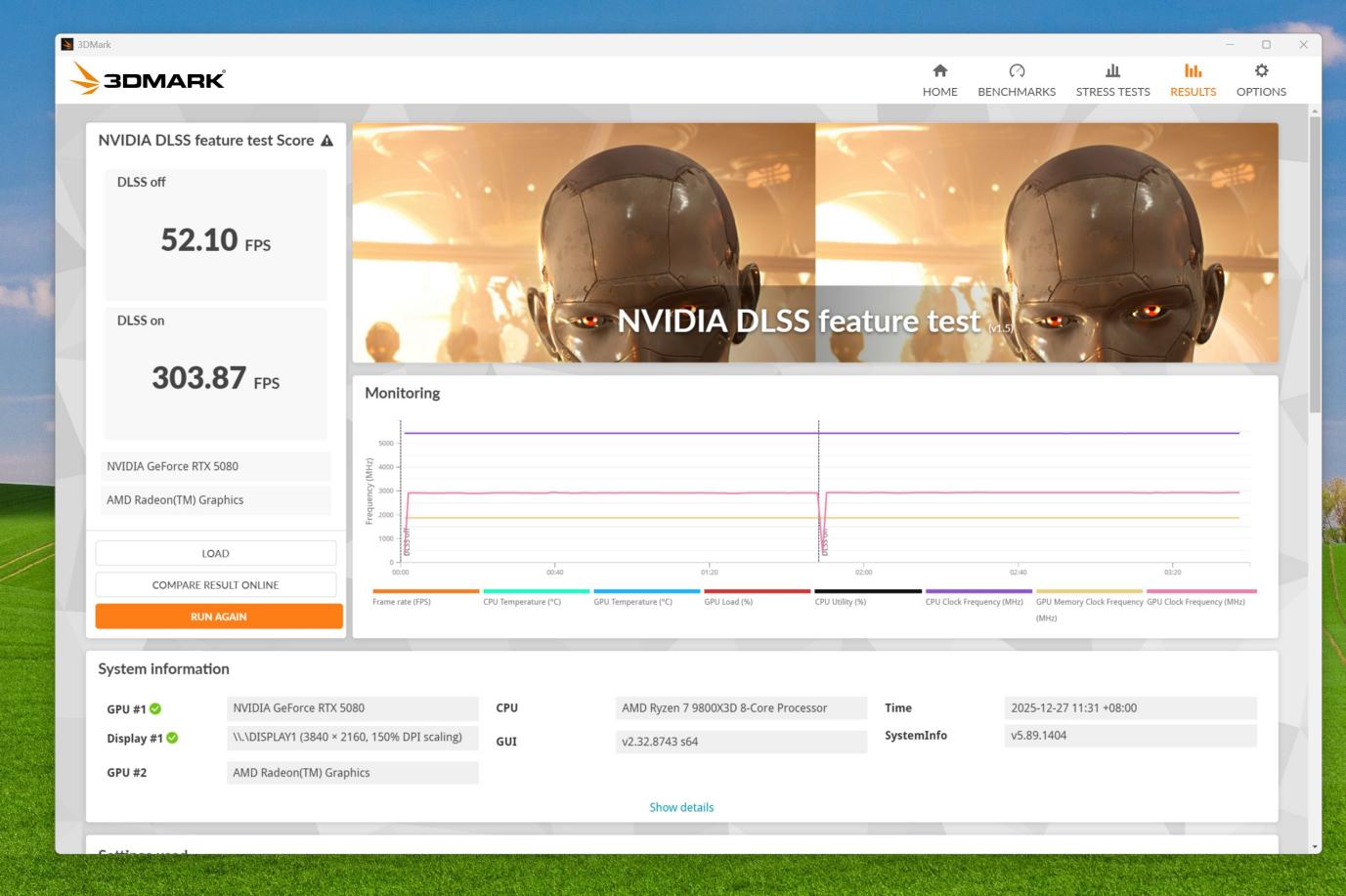The height and width of the screenshot is (896, 1346).
Task: Open Options with the gear icon
Action: pos(1261,70)
